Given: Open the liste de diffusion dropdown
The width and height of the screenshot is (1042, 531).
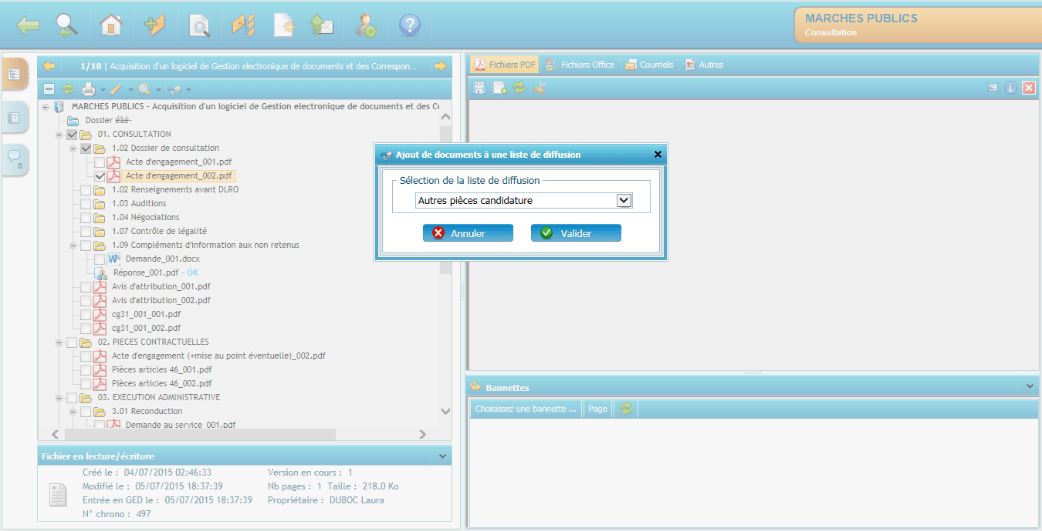Looking at the screenshot, I should tap(624, 200).
